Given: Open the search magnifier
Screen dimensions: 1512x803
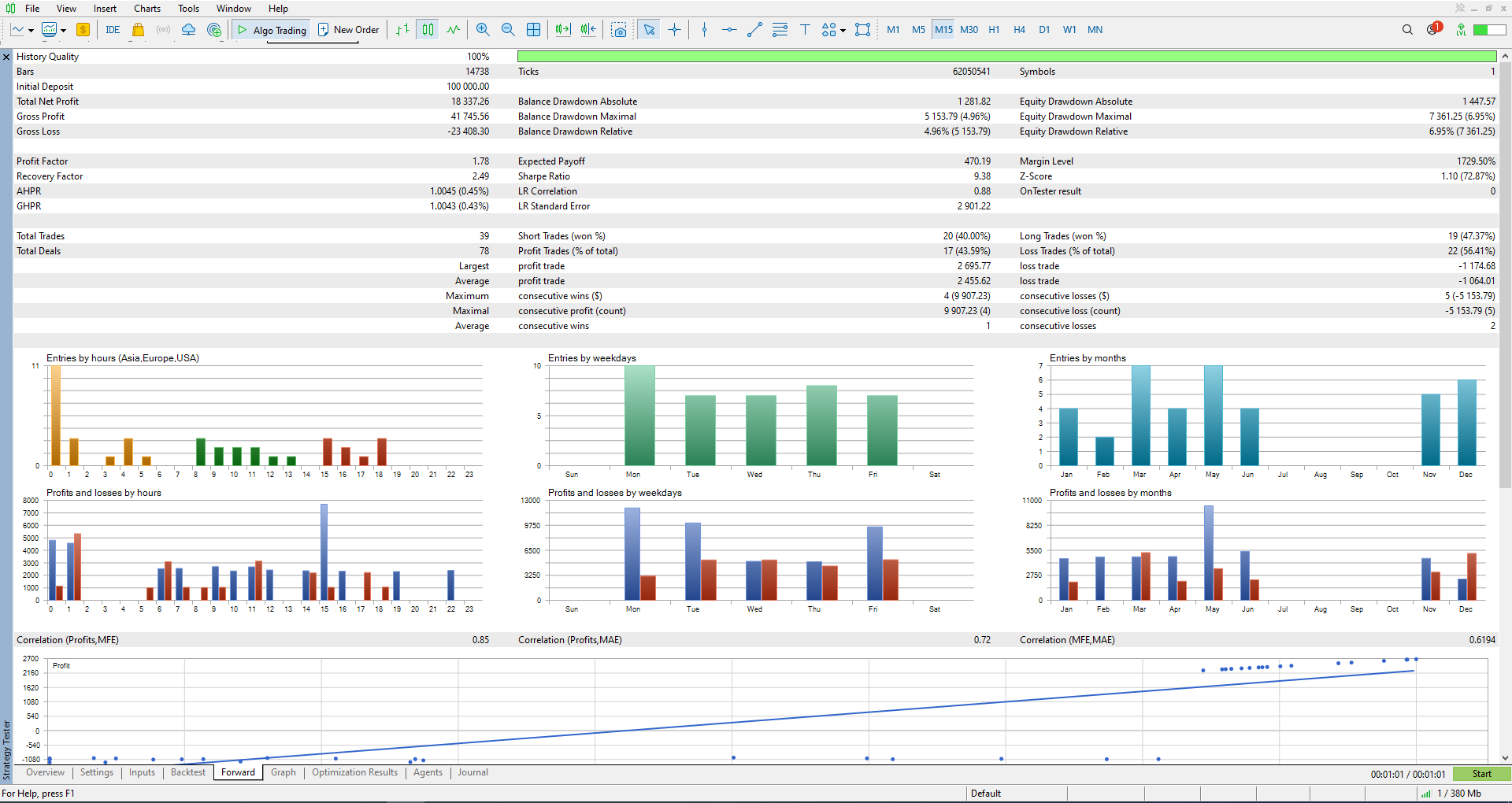Looking at the screenshot, I should (1407, 30).
